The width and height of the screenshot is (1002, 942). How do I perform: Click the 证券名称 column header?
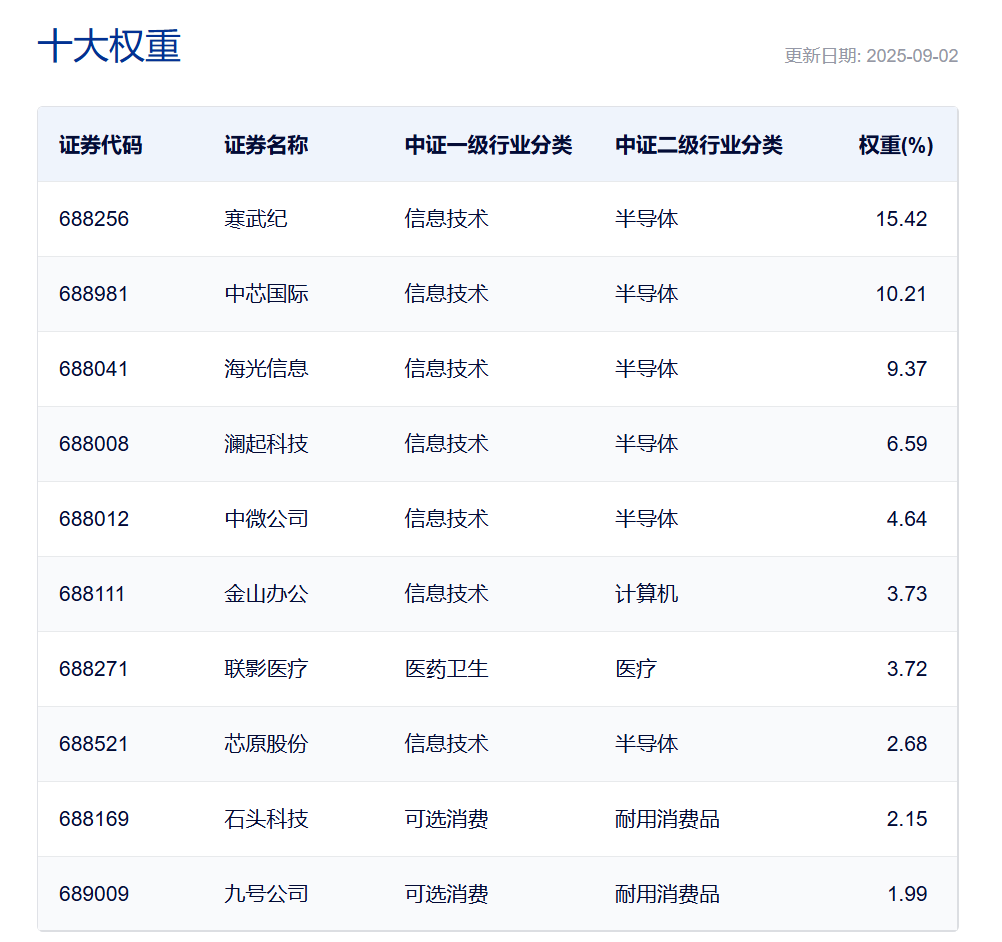coord(266,145)
